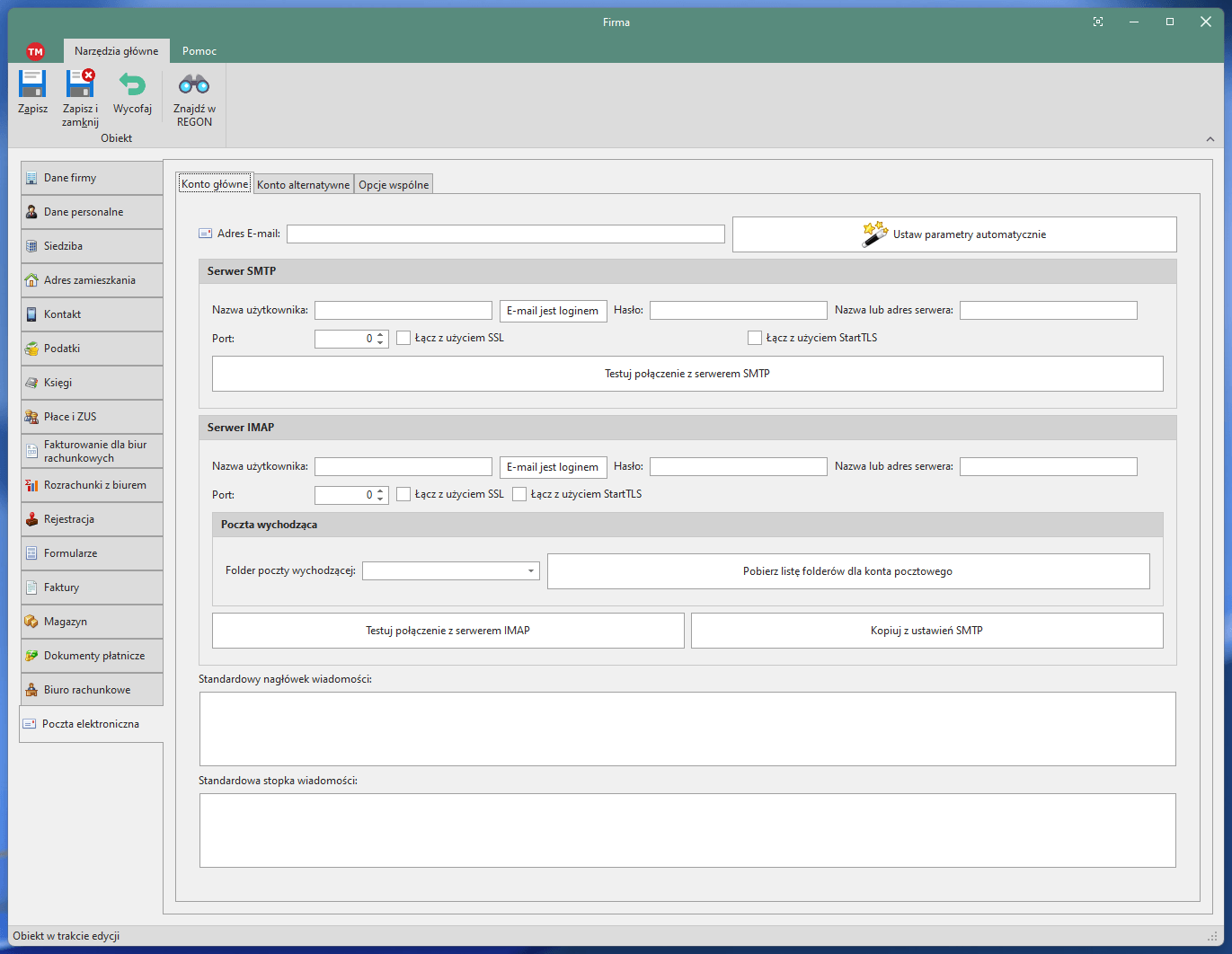The width and height of the screenshot is (1232, 954).
Task: Click the Zapisz save icon
Action: click(x=32, y=85)
